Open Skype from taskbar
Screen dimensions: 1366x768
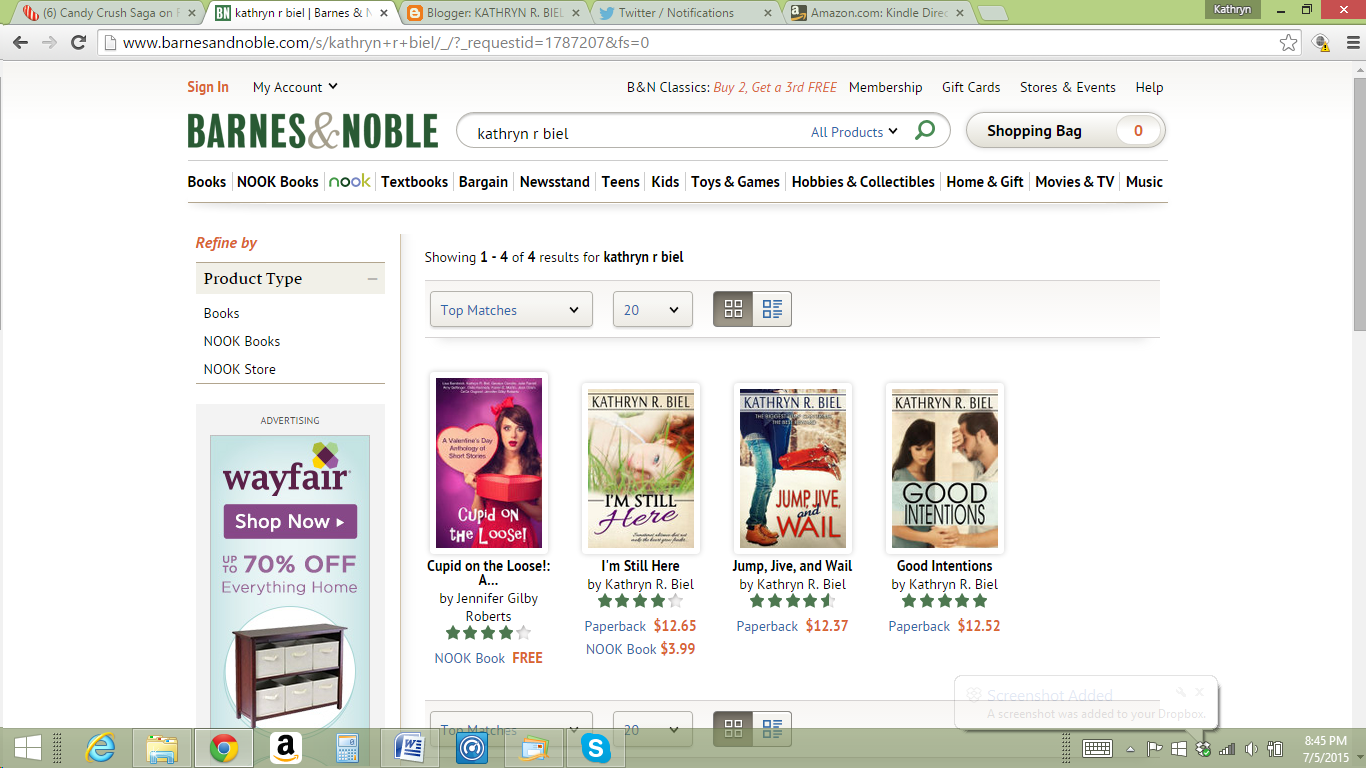596,748
